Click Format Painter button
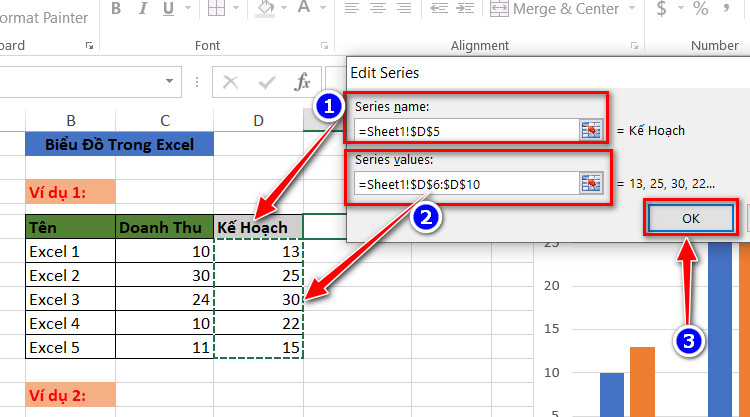This screenshot has width=750, height=417. (44, 18)
